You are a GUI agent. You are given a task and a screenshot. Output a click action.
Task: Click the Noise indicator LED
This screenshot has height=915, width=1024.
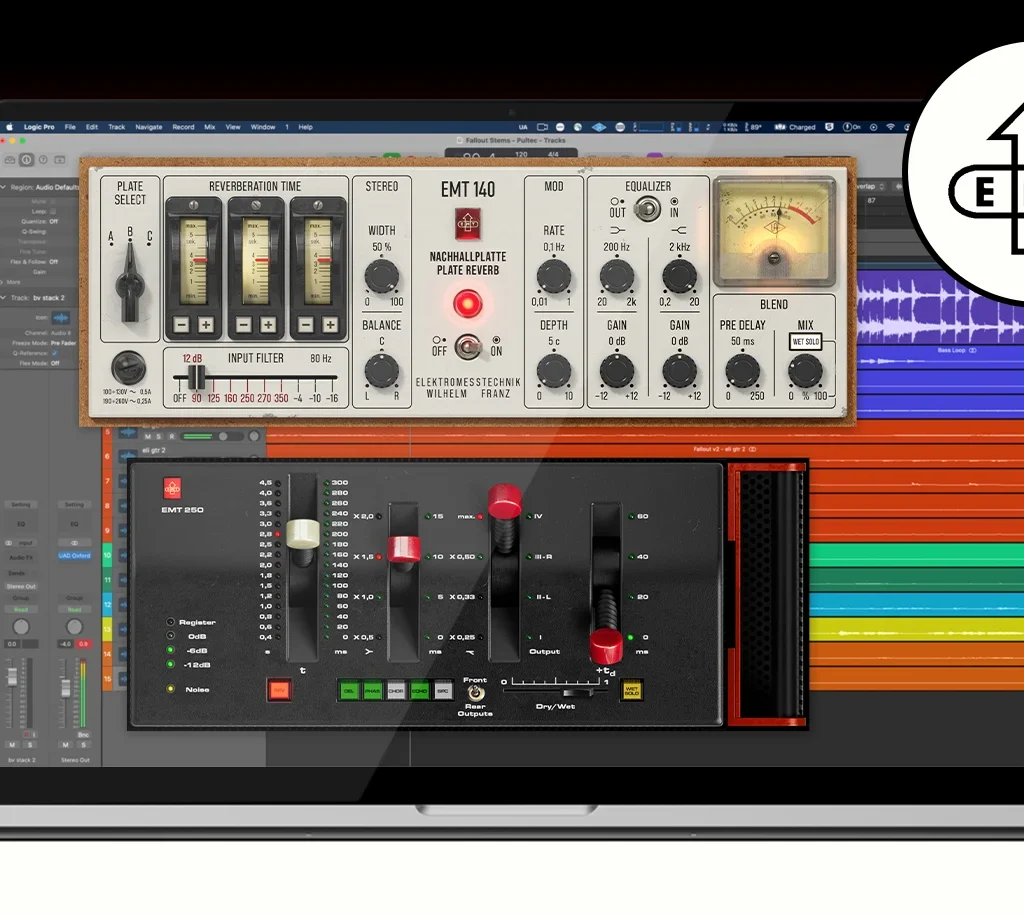(170, 689)
